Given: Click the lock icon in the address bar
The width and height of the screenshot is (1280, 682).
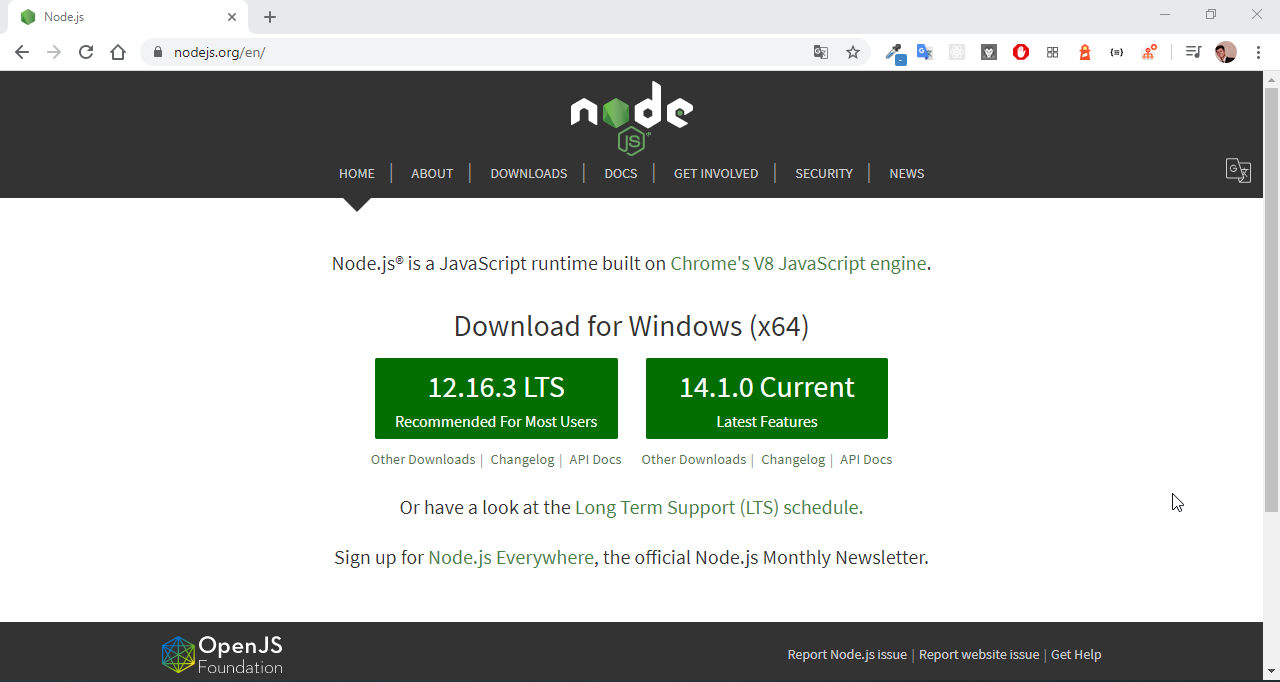Looking at the screenshot, I should pyautogui.click(x=158, y=52).
